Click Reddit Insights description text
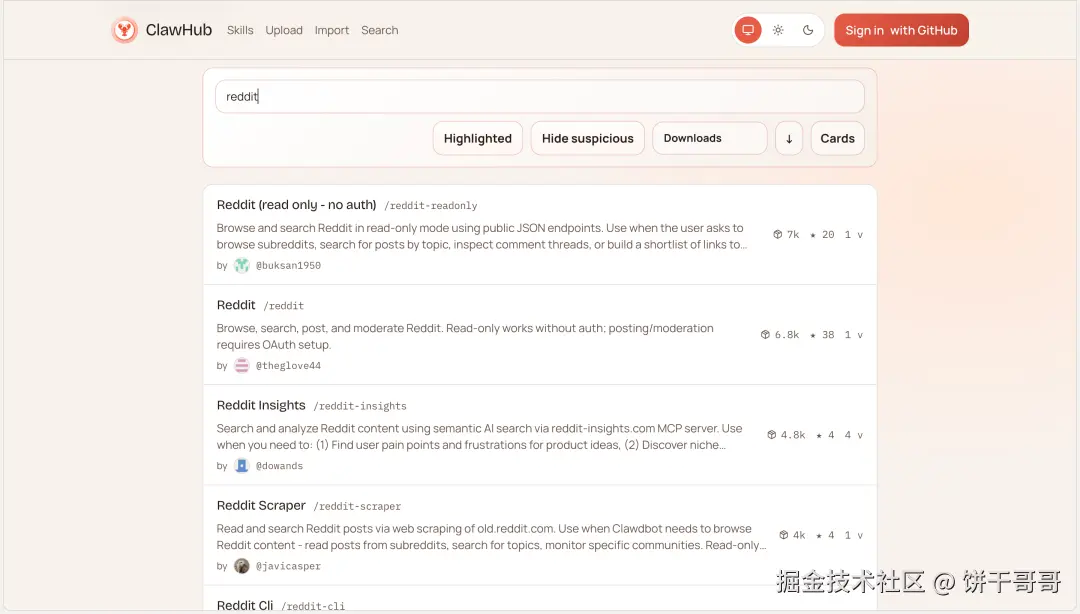The width and height of the screenshot is (1080, 614). (x=479, y=437)
